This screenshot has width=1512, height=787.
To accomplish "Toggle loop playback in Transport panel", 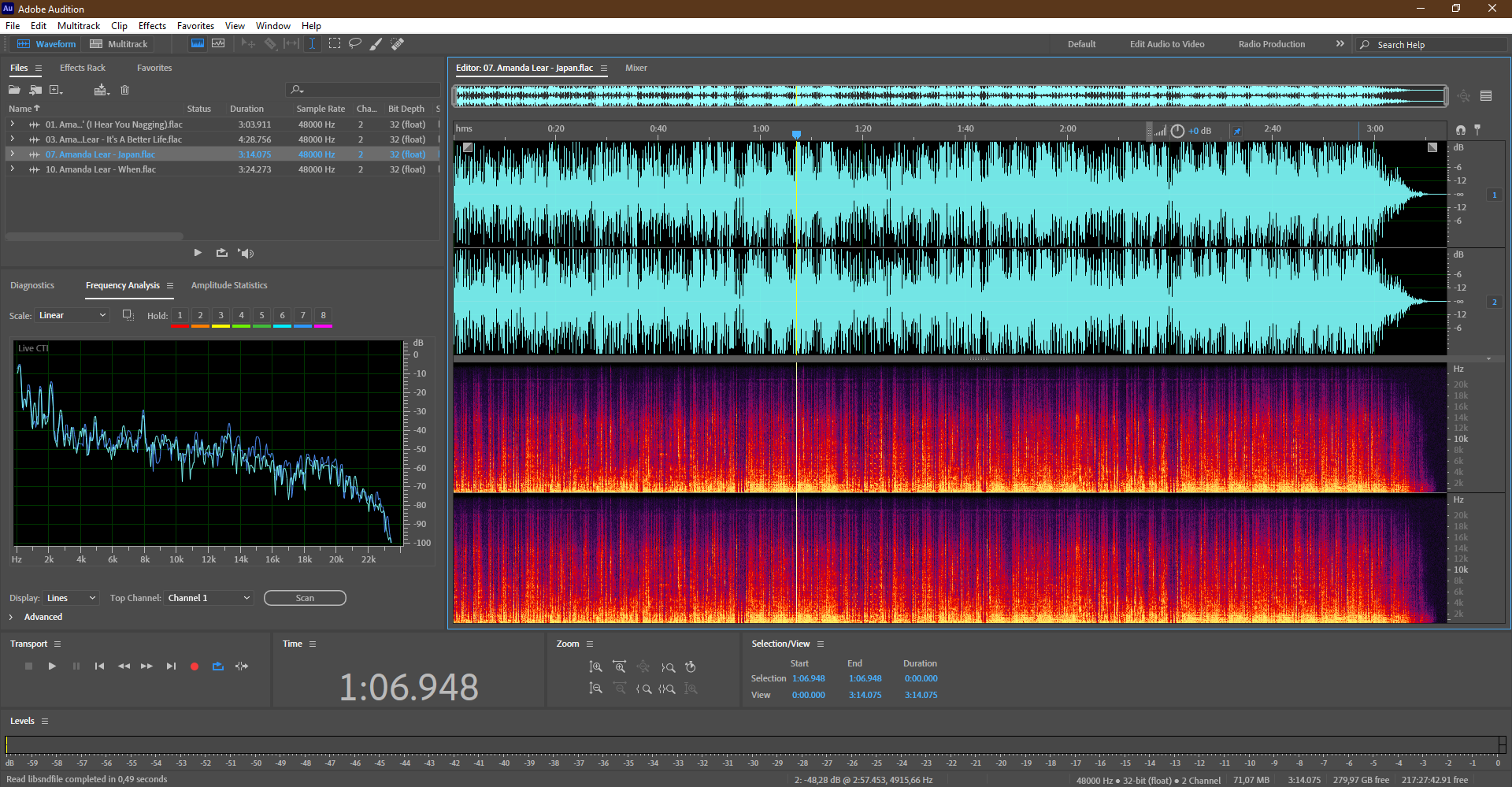I will 218,666.
